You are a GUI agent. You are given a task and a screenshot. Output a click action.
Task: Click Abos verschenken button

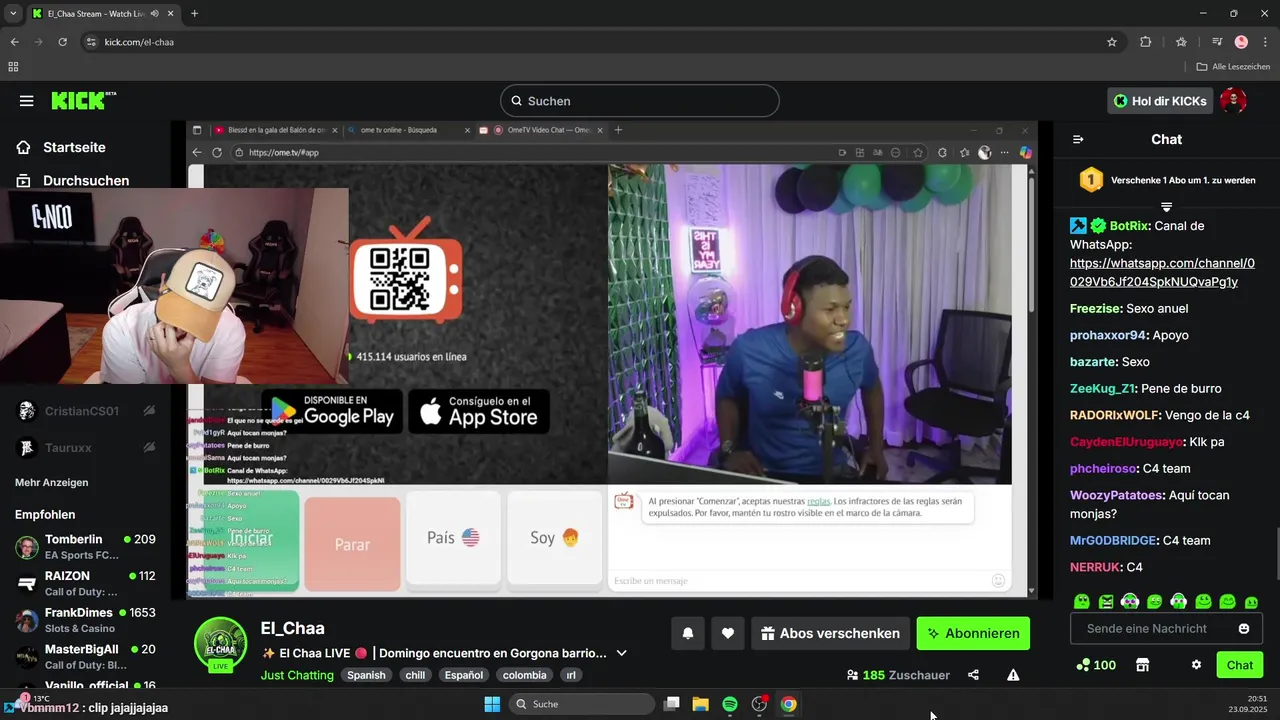(x=830, y=633)
